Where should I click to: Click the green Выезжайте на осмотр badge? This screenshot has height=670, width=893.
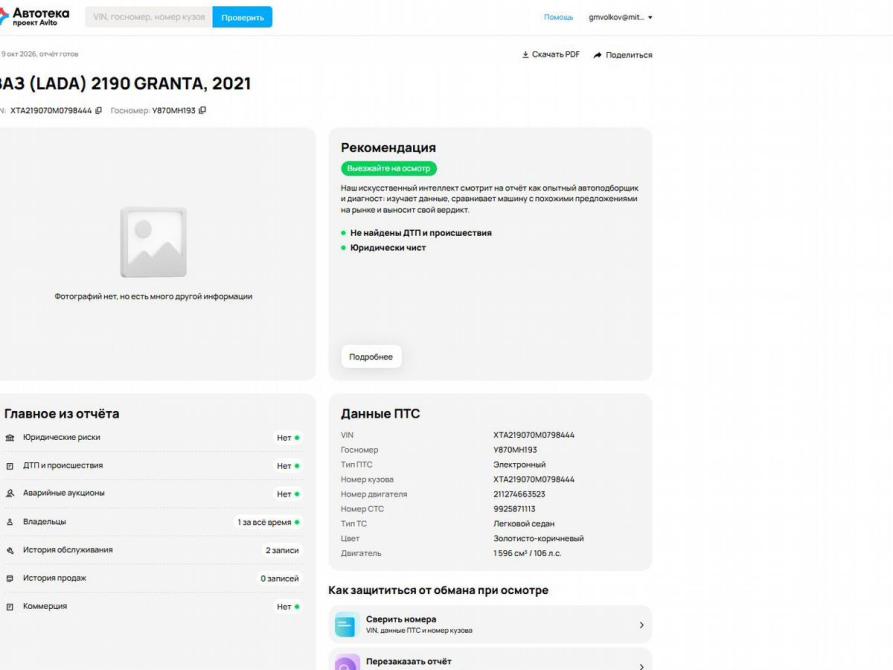(x=389, y=169)
